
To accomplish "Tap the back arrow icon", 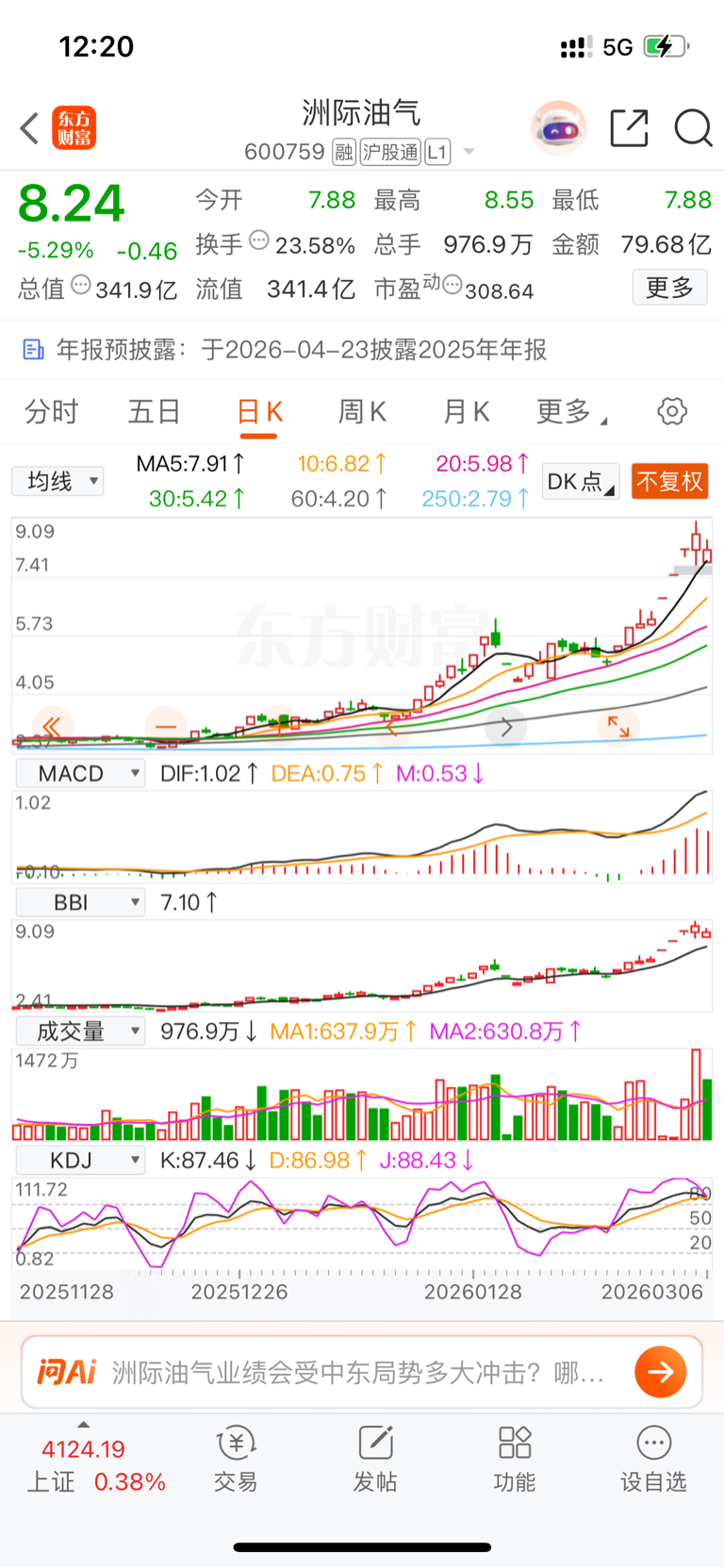I will (x=29, y=128).
